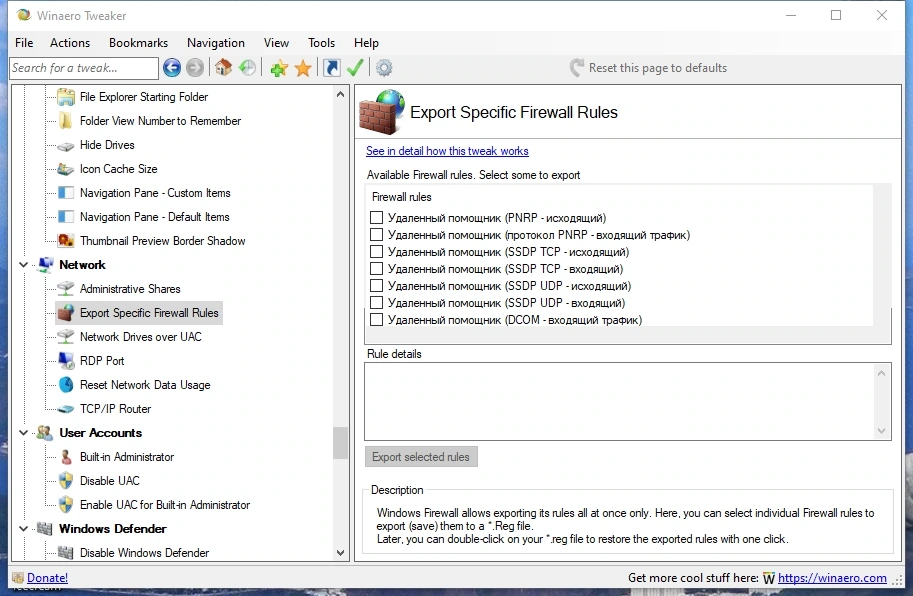Click the grayed Forward navigation arrow

pos(195,68)
